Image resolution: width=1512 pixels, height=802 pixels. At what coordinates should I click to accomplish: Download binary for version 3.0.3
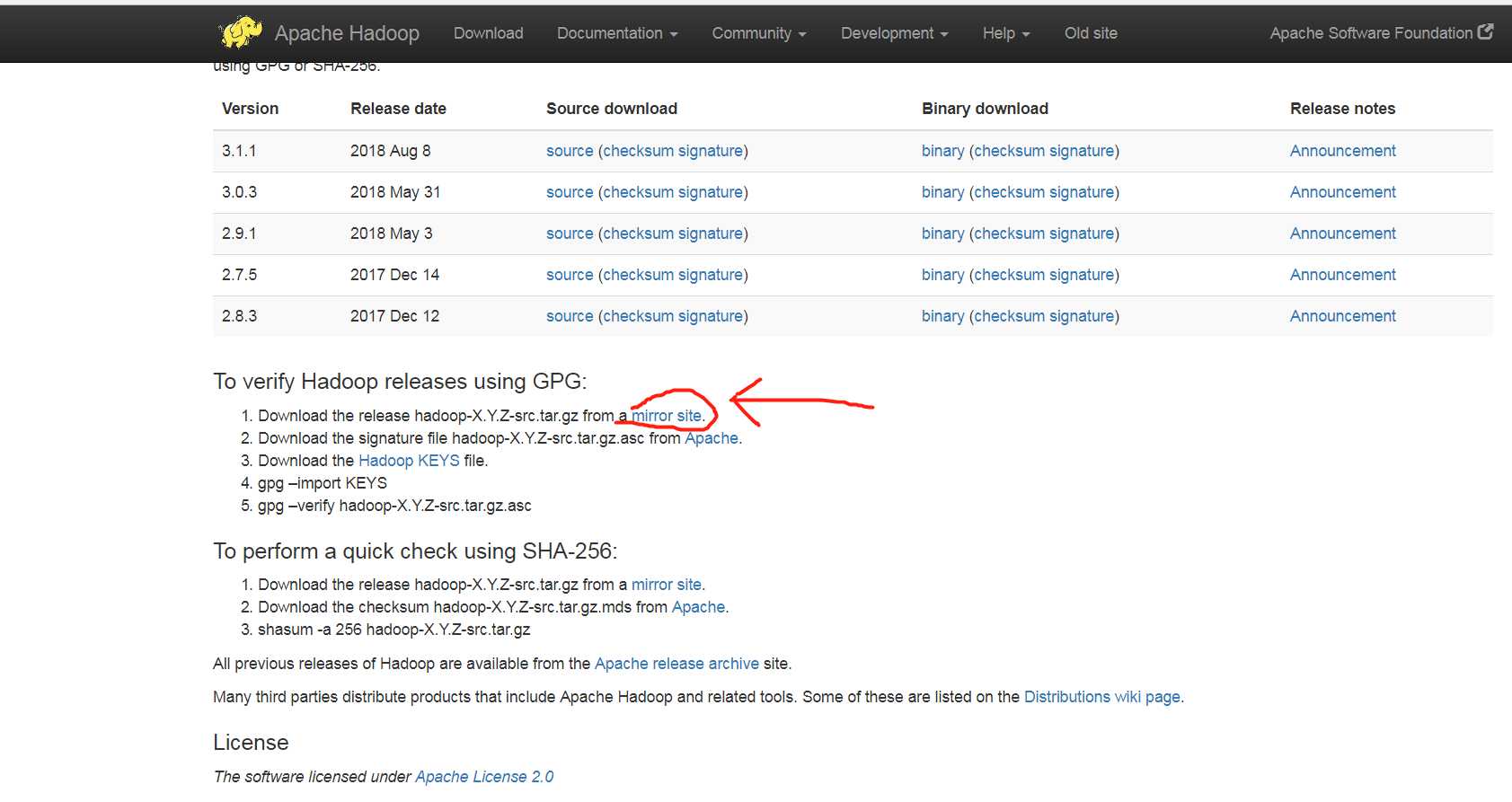tap(942, 192)
